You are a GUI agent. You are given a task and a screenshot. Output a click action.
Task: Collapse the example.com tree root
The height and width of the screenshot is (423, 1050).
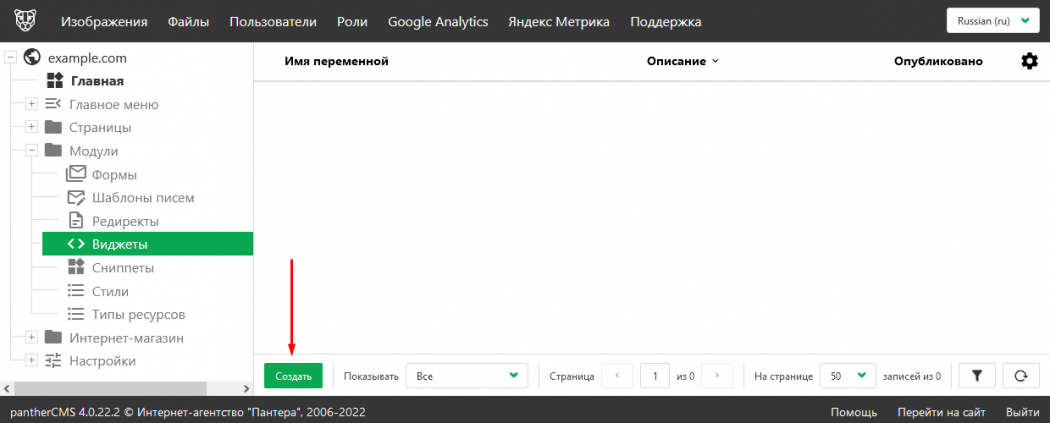[x=10, y=58]
